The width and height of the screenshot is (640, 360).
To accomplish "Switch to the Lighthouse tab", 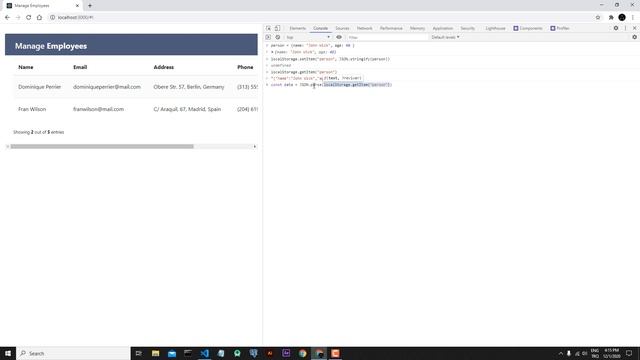I will tap(495, 28).
